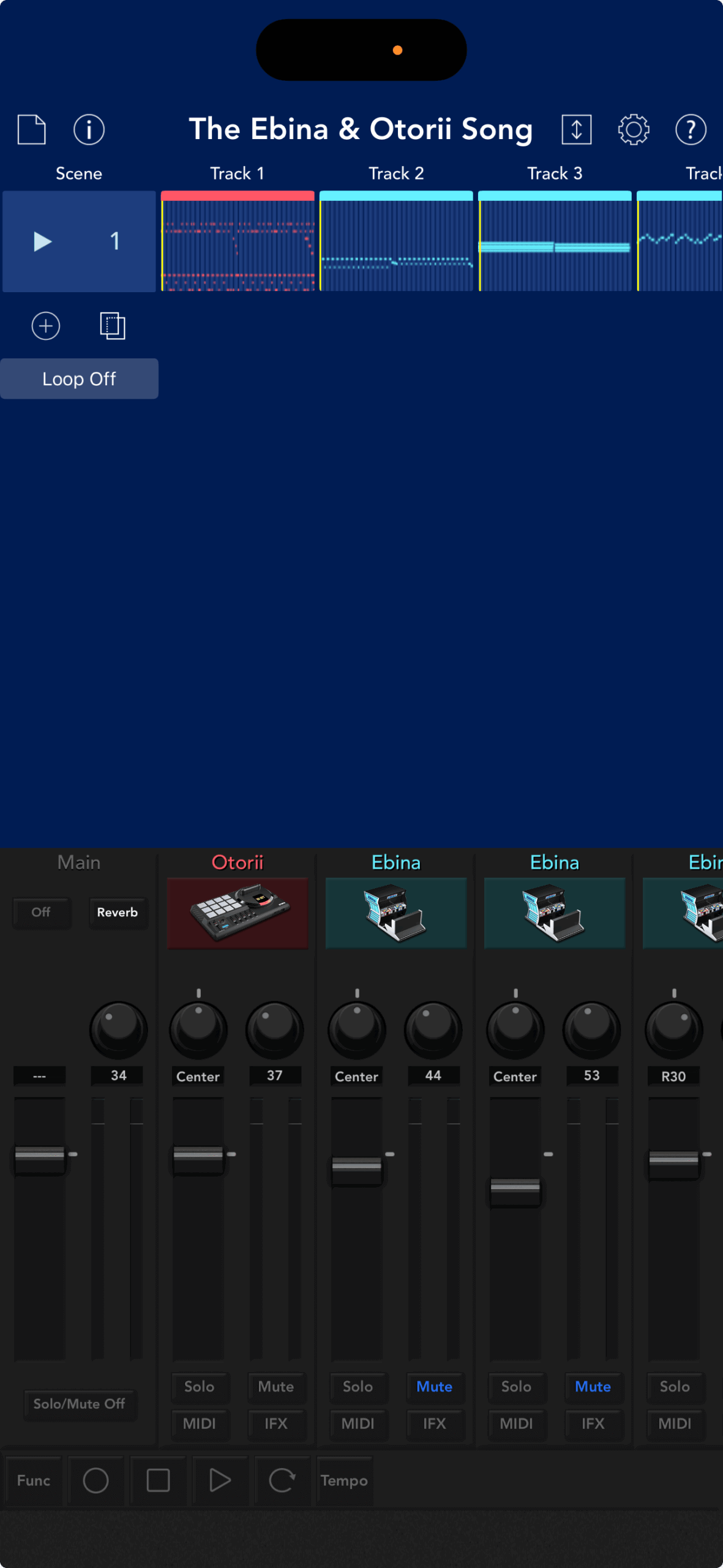Toggle the Solo/Mute Off button
Image resolution: width=723 pixels, height=1568 pixels.
point(79,1404)
